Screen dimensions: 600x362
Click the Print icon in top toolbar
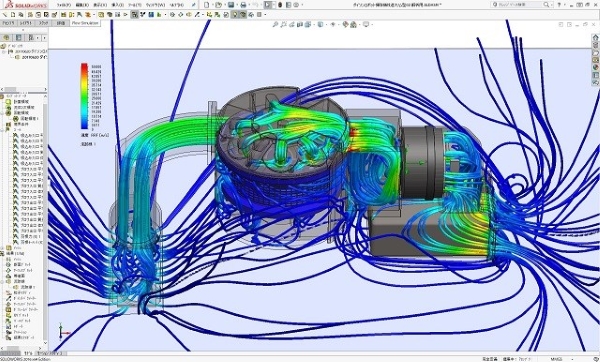point(243,5)
